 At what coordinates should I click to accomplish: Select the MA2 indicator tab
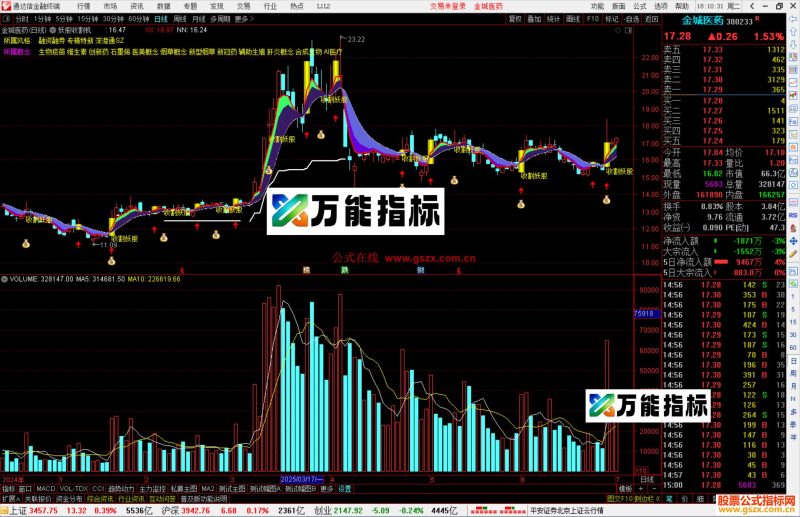tap(208, 488)
